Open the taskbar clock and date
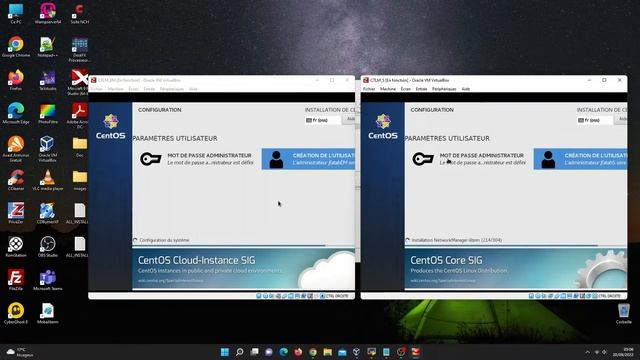Viewport: 640px width, 360px height. click(623, 352)
